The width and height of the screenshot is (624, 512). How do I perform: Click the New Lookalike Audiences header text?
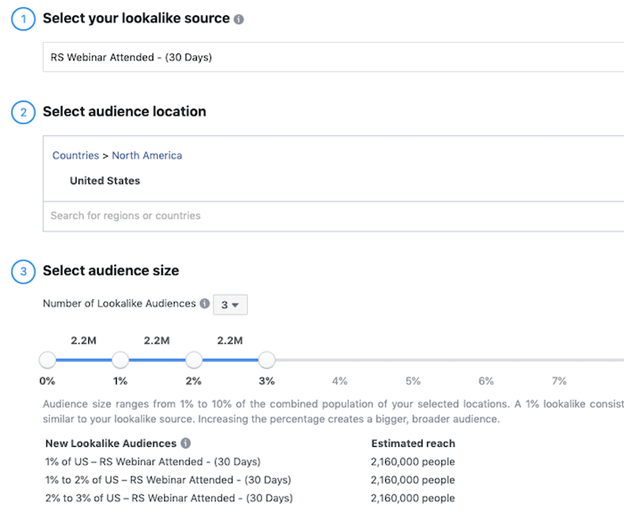[111, 443]
